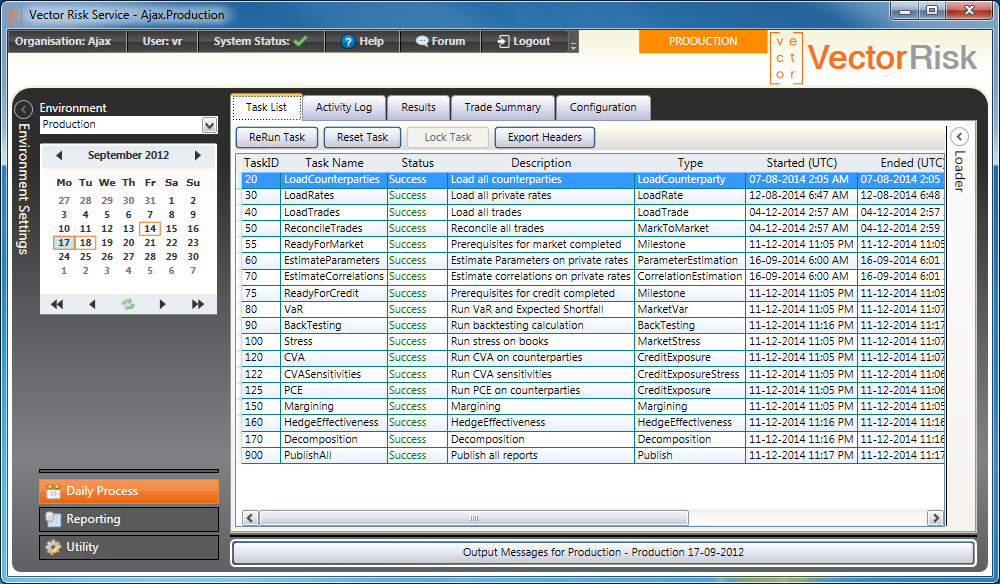This screenshot has height=584, width=1000.
Task: Sort by Type column header
Action: pyautogui.click(x=690, y=163)
